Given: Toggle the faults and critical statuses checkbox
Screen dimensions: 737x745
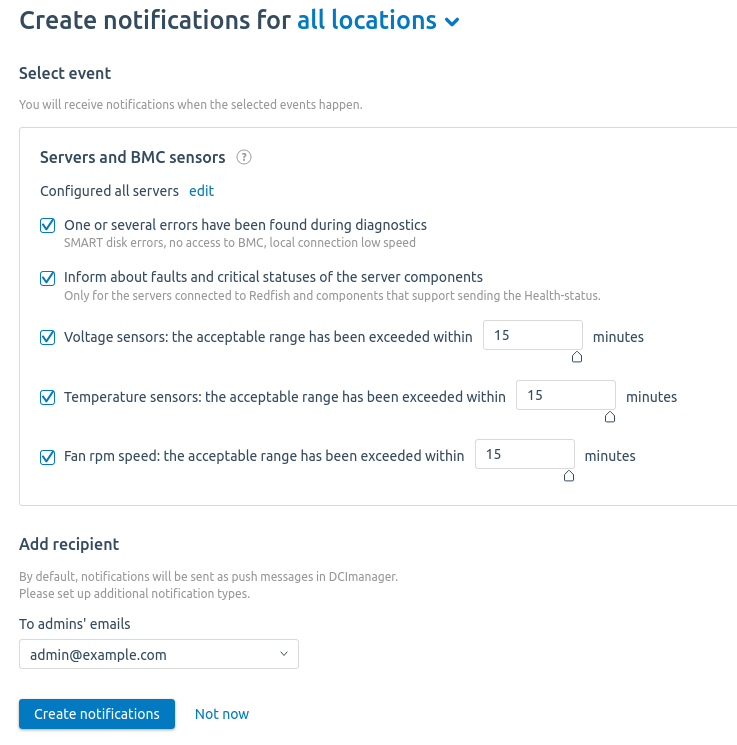Looking at the screenshot, I should 48,278.
